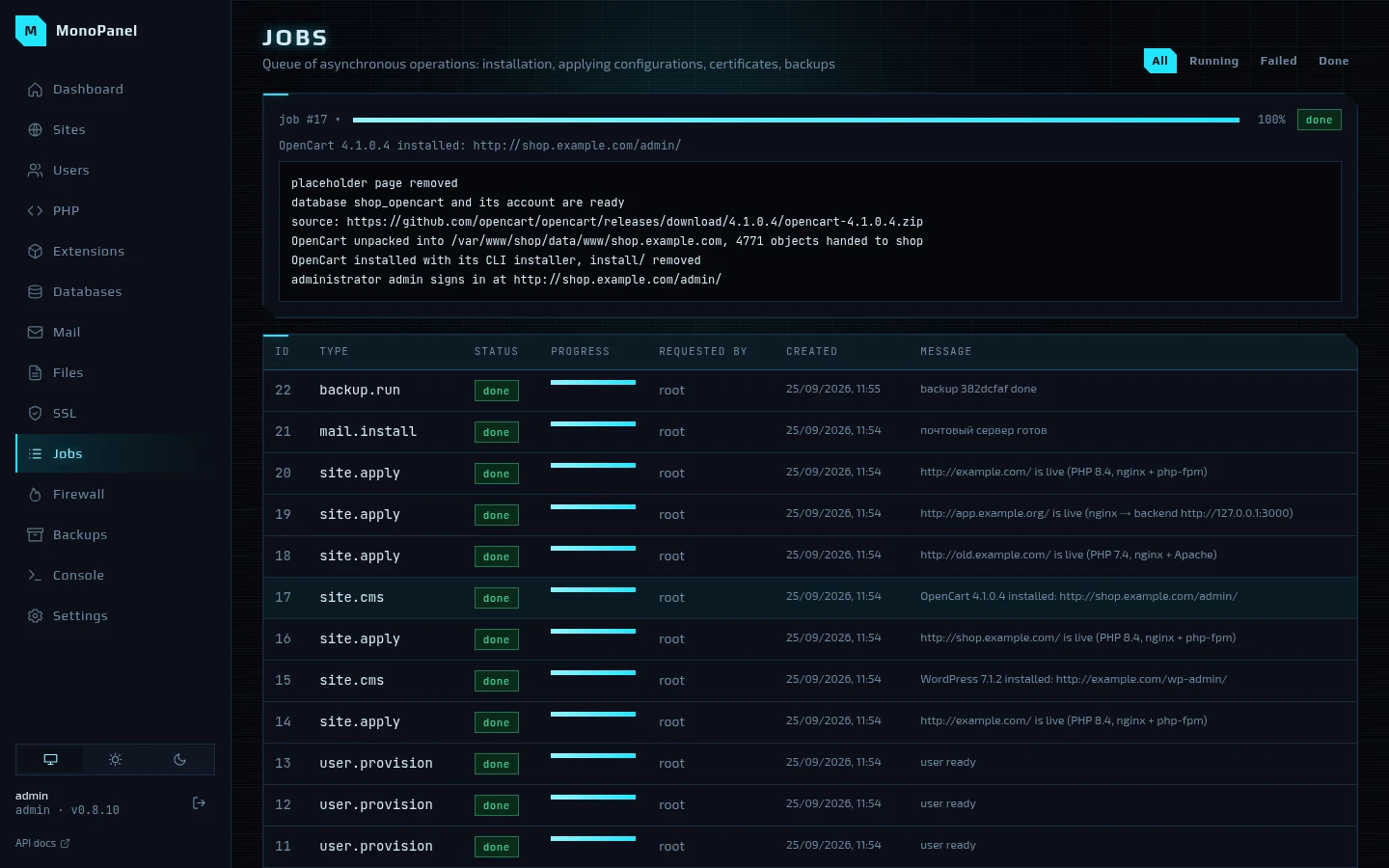
Task: Open Backups via the archive box icon
Action: click(36, 535)
